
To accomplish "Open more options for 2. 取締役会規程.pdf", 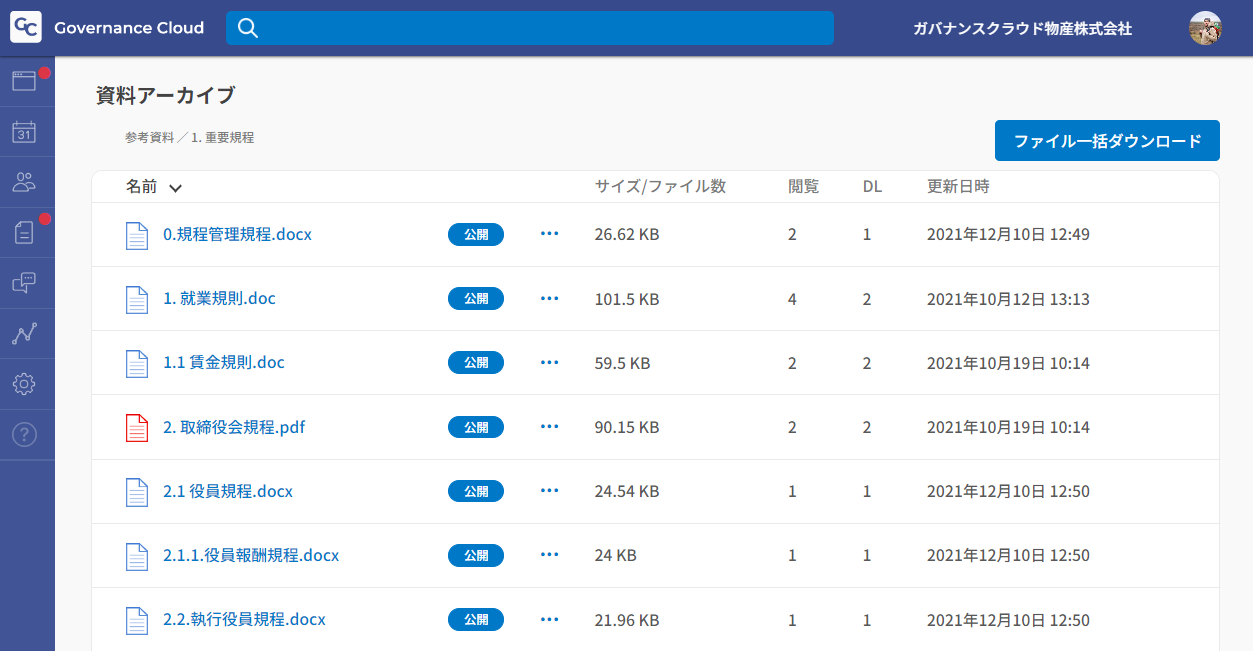I will (549, 426).
